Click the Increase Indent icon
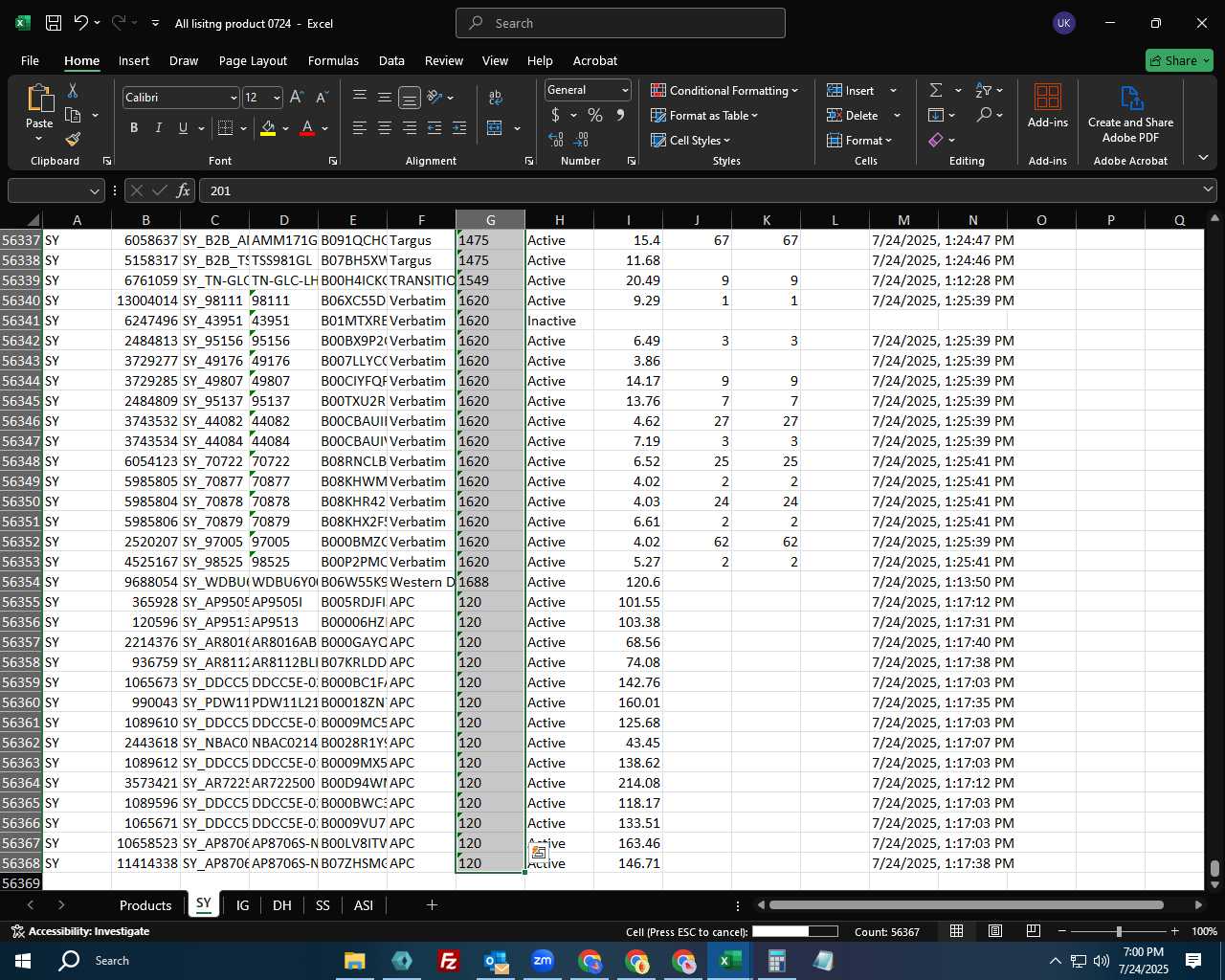 [459, 128]
